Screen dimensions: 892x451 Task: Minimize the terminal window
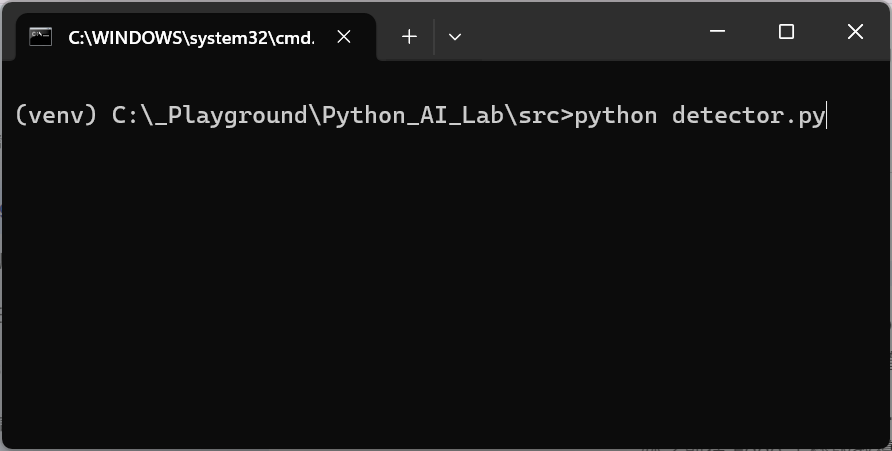pos(717,32)
